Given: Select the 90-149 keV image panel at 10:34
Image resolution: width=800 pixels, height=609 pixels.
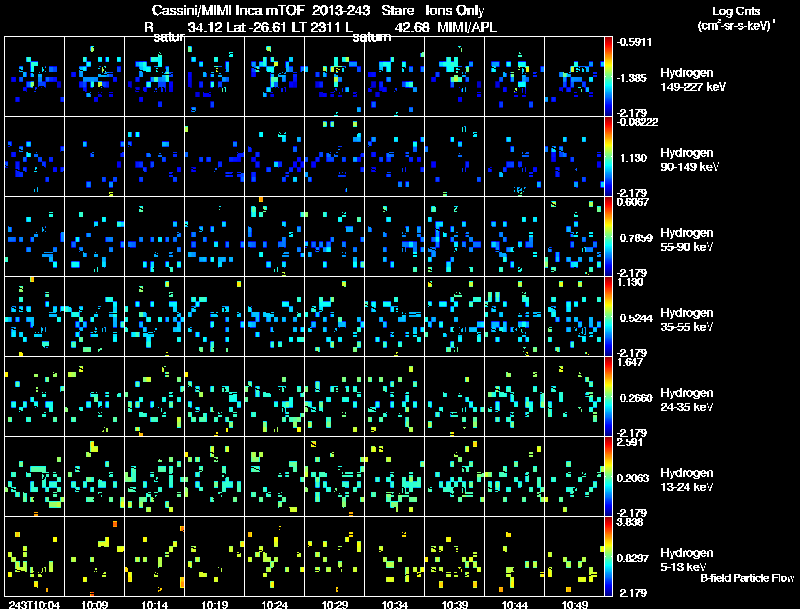Looking at the screenshot, I should pyautogui.click(x=394, y=157).
